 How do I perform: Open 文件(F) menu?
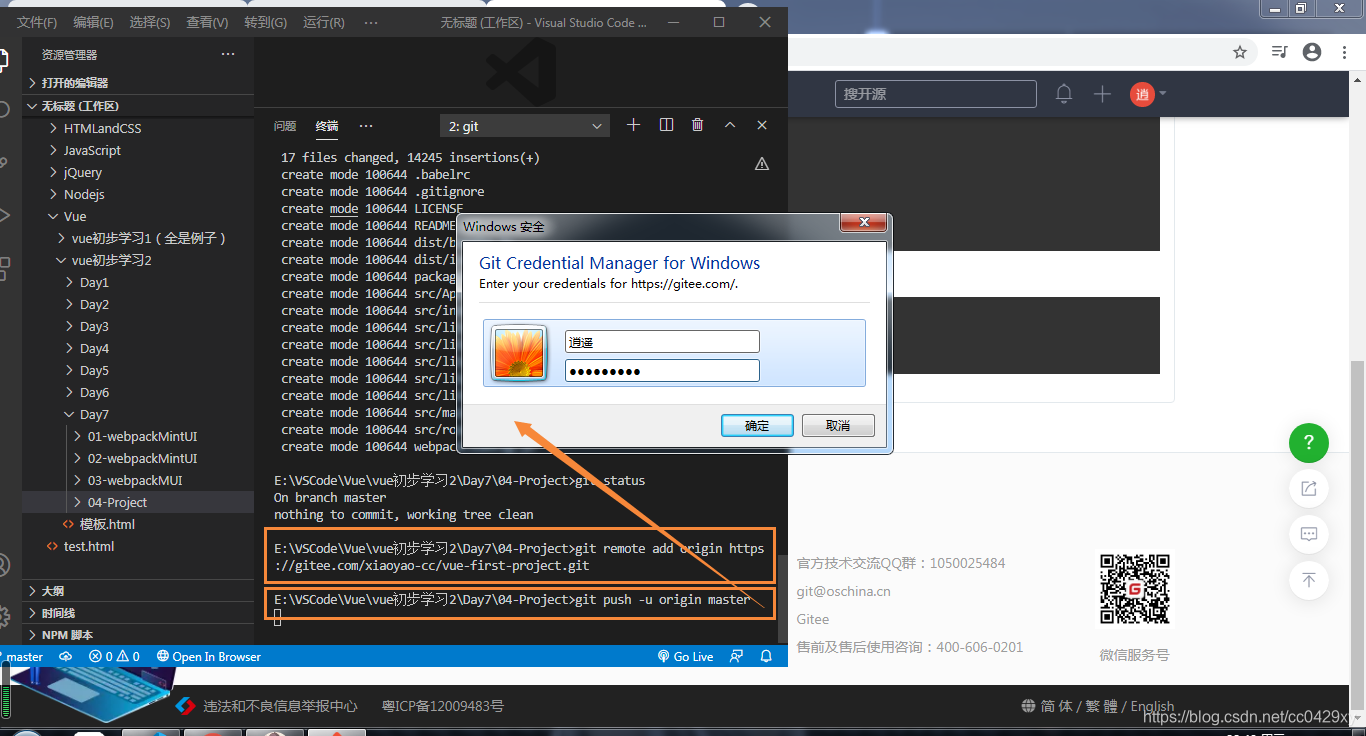pyautogui.click(x=37, y=22)
